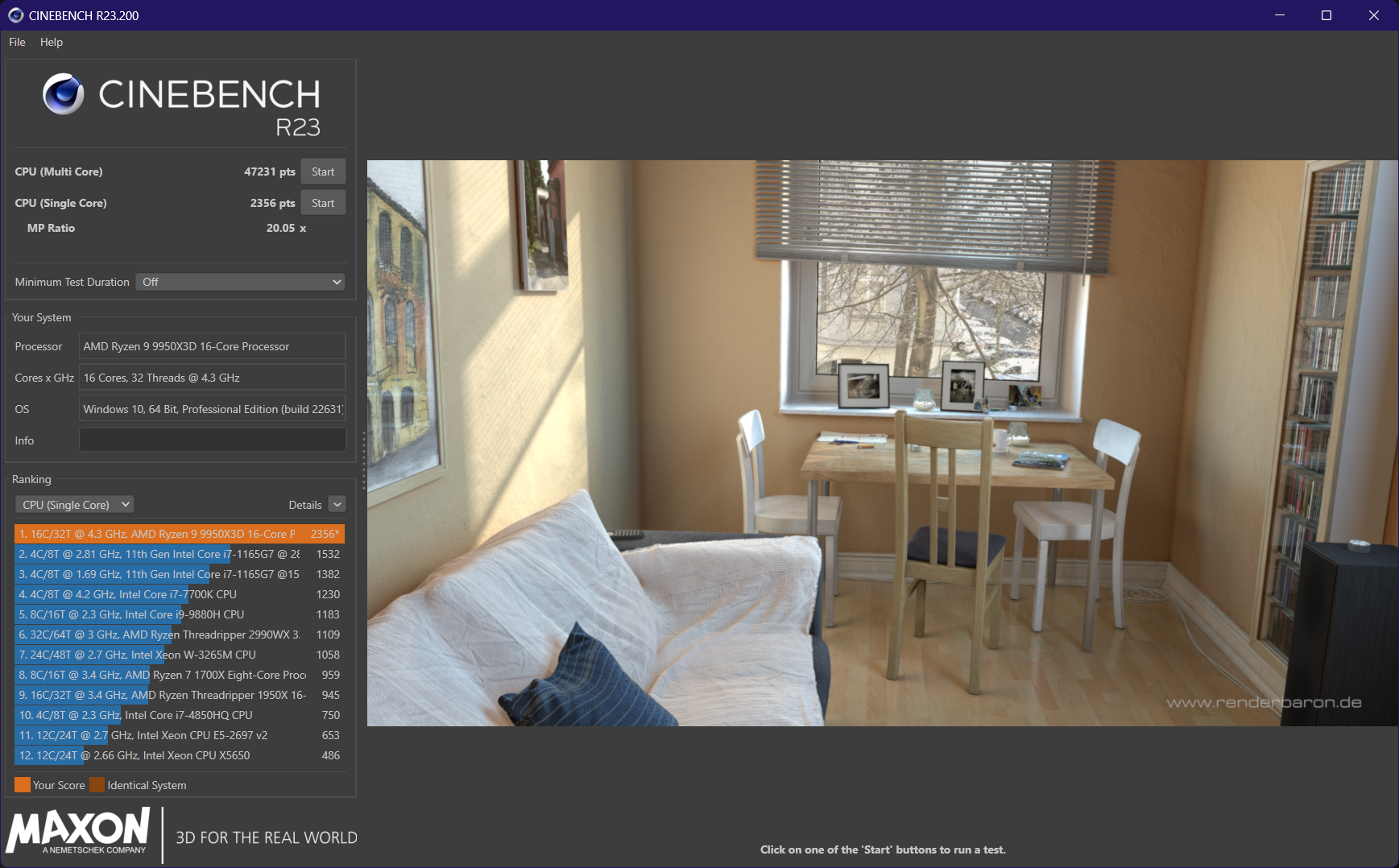Screen dimensions: 1399x868
Task: Open the Help menu
Action: 52,42
